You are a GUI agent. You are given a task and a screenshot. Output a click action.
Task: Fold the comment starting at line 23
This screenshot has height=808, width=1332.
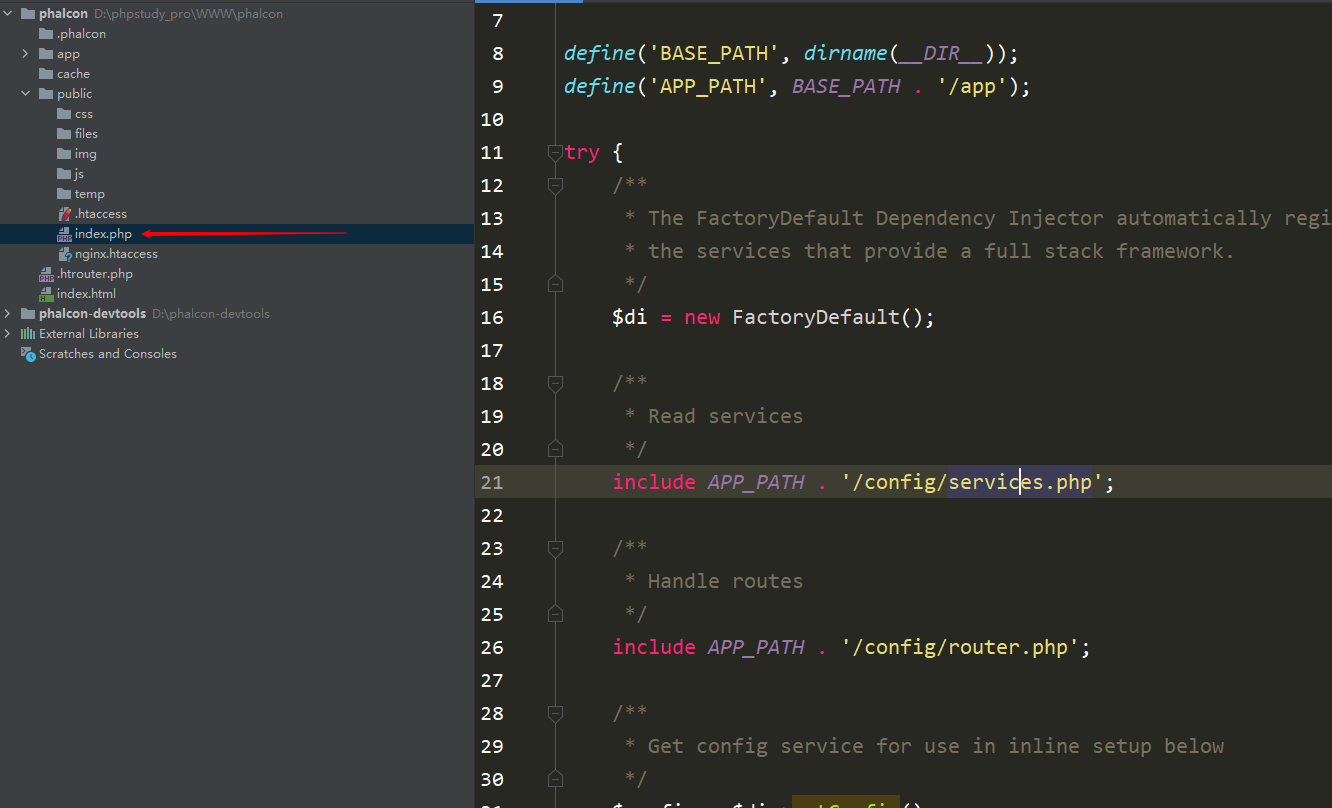[555, 548]
